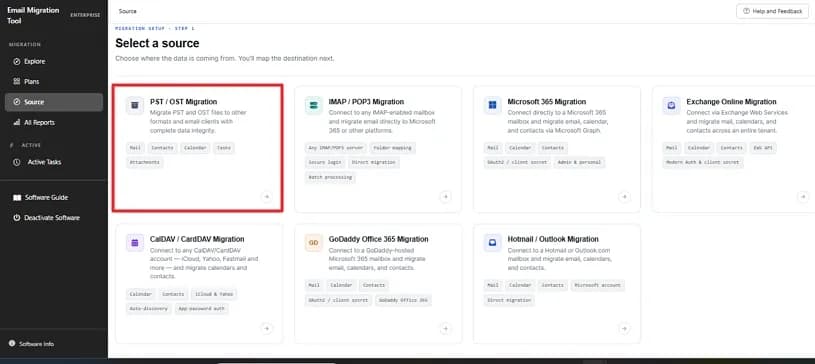
Task: Click the Batch processing tag
Action: coord(330,177)
